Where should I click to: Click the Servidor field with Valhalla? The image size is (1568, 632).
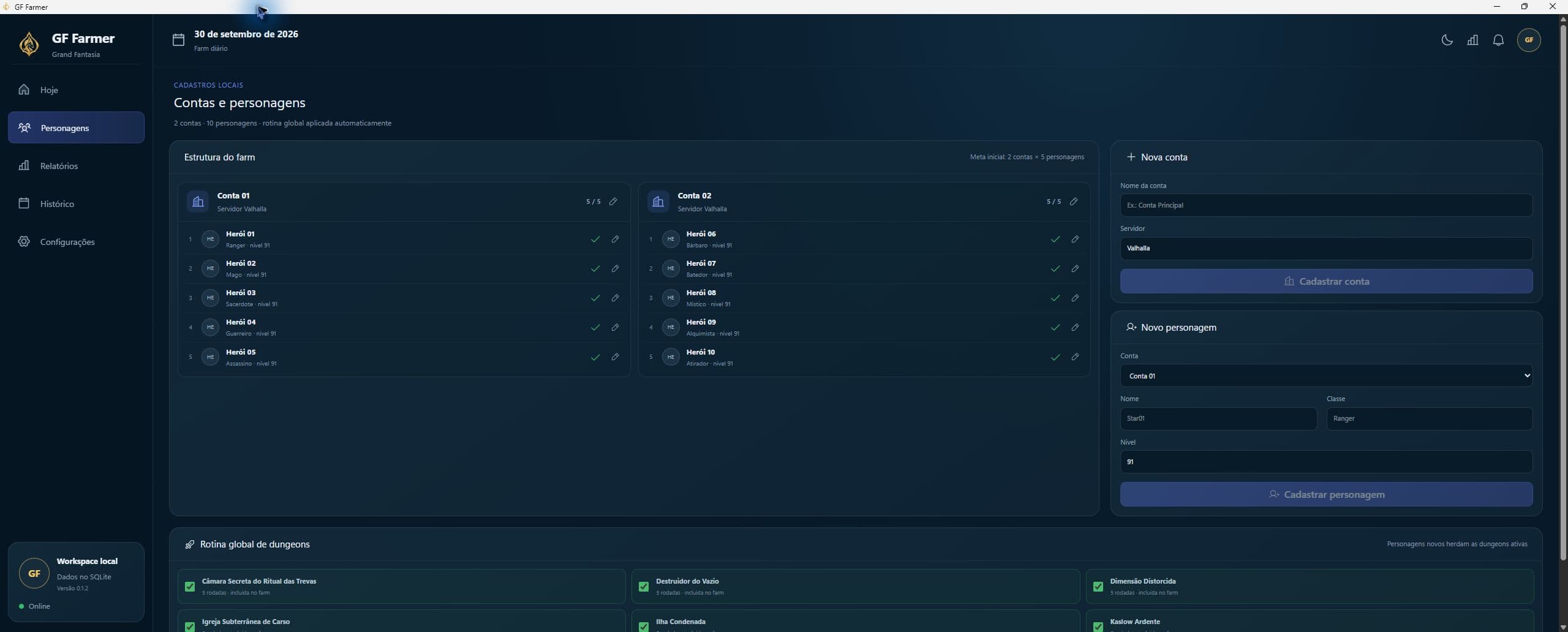click(x=1326, y=248)
